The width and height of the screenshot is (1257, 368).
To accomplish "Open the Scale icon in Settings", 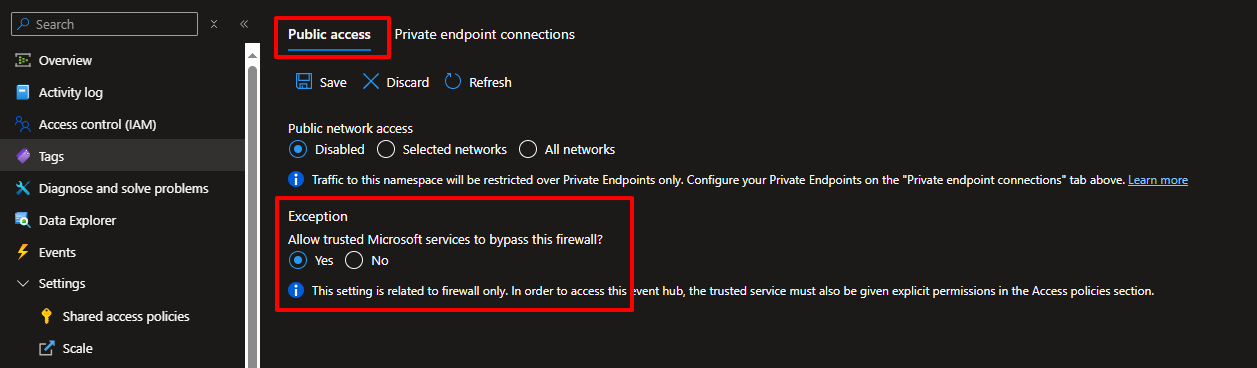I will click(x=46, y=349).
